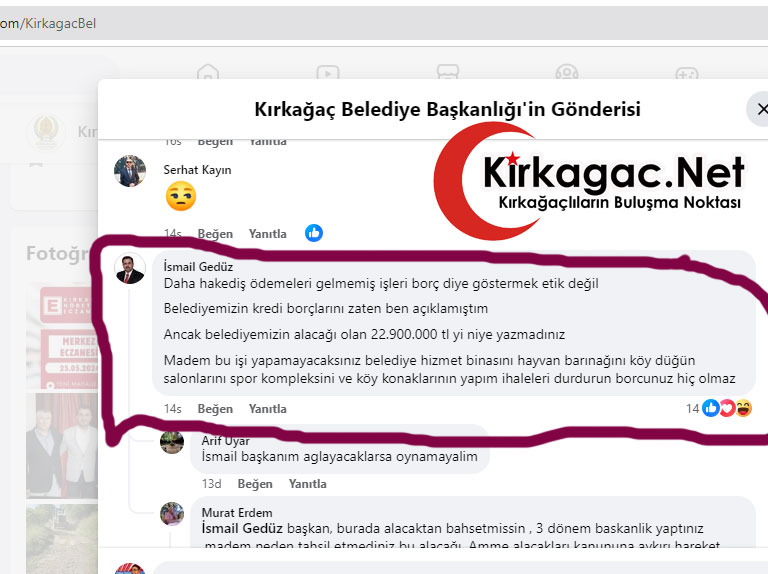Click Beğen under Serhat Kayın's comment

[x=215, y=234]
